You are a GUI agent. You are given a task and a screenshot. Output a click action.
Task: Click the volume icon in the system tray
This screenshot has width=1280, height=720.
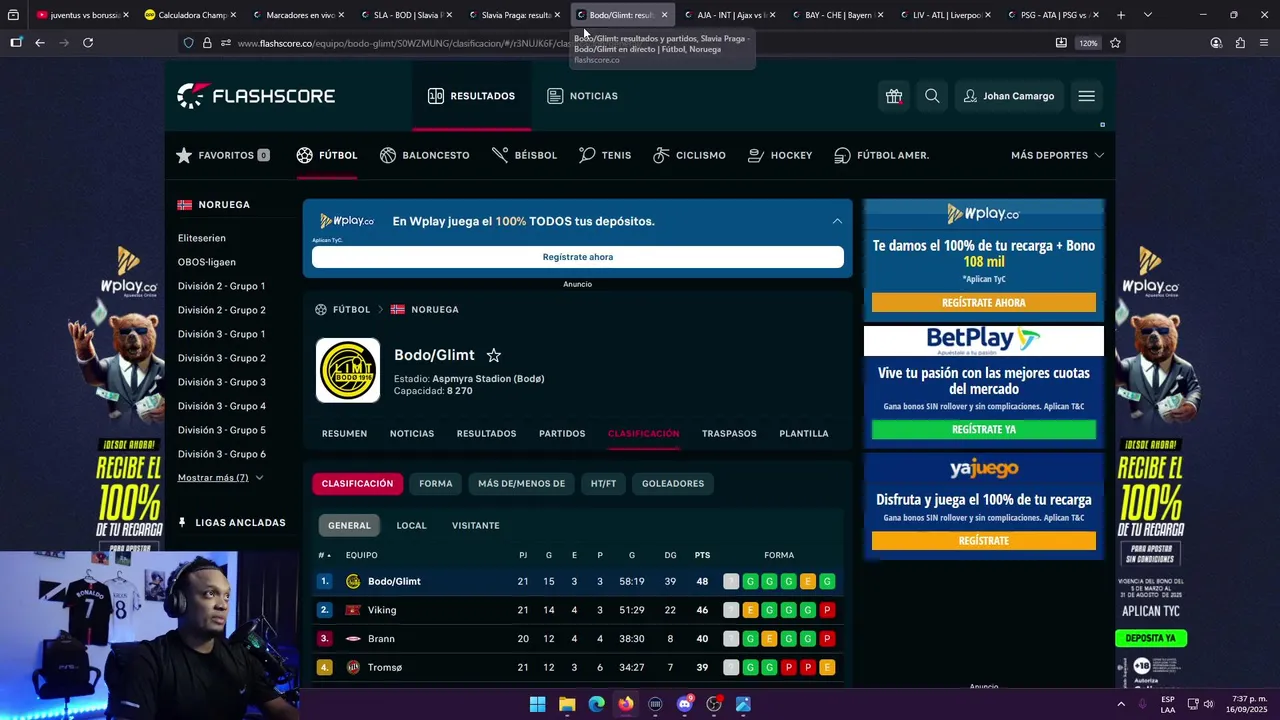pos(1208,704)
